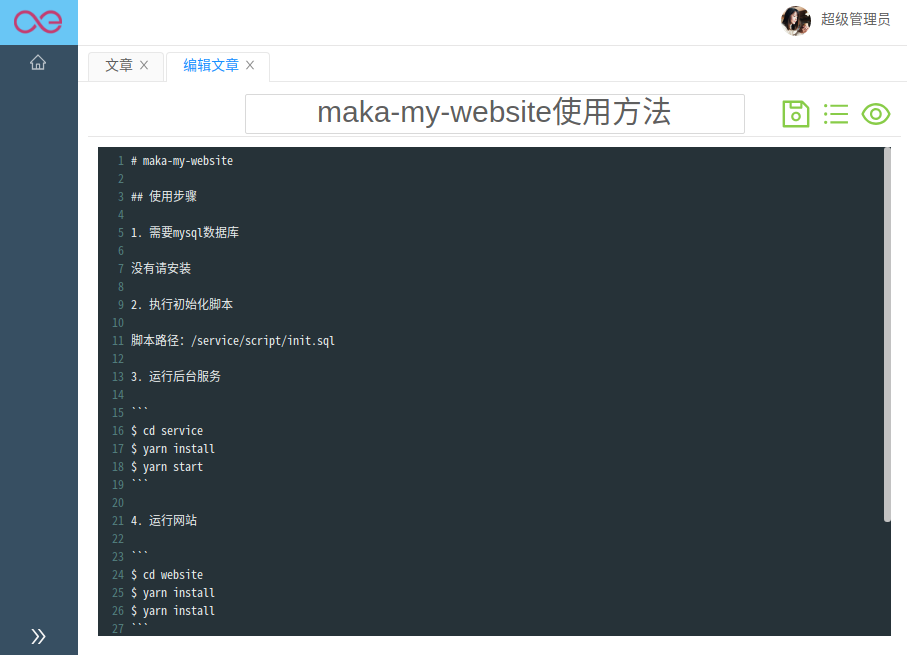Viewport: 907px width, 655px height.
Task: Click '$ yarn install' on line 25
Action: click(172, 593)
